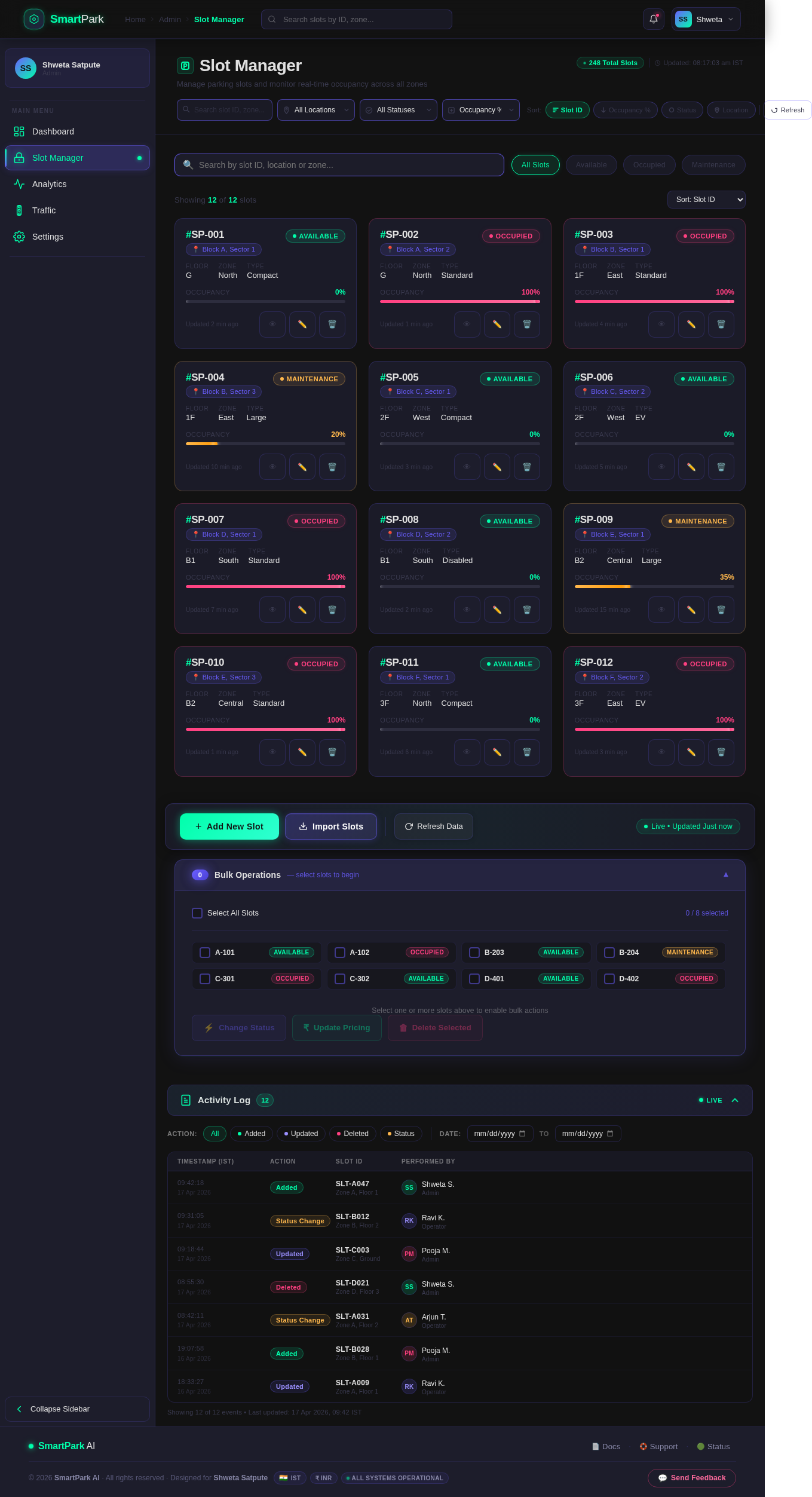View details of slot SP-001

(x=272, y=324)
